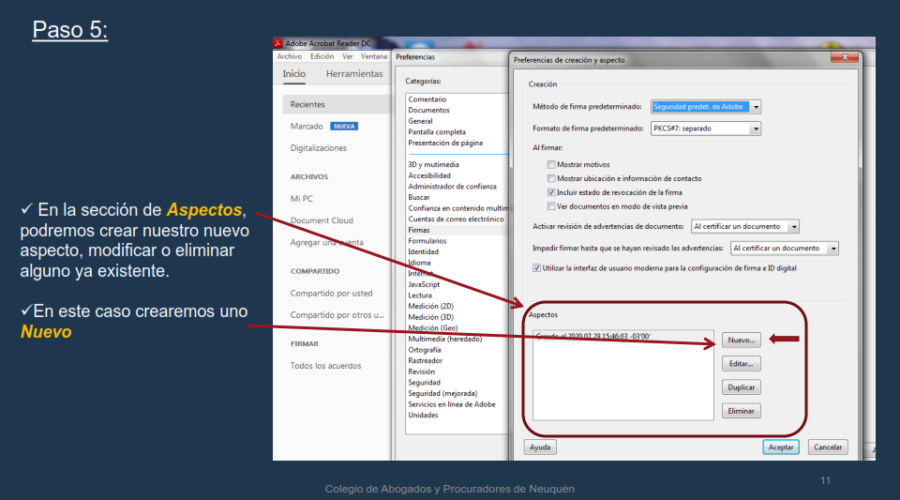
Task: Close the Preferencias de creación y aspecto dialog
Action: pos(844,57)
